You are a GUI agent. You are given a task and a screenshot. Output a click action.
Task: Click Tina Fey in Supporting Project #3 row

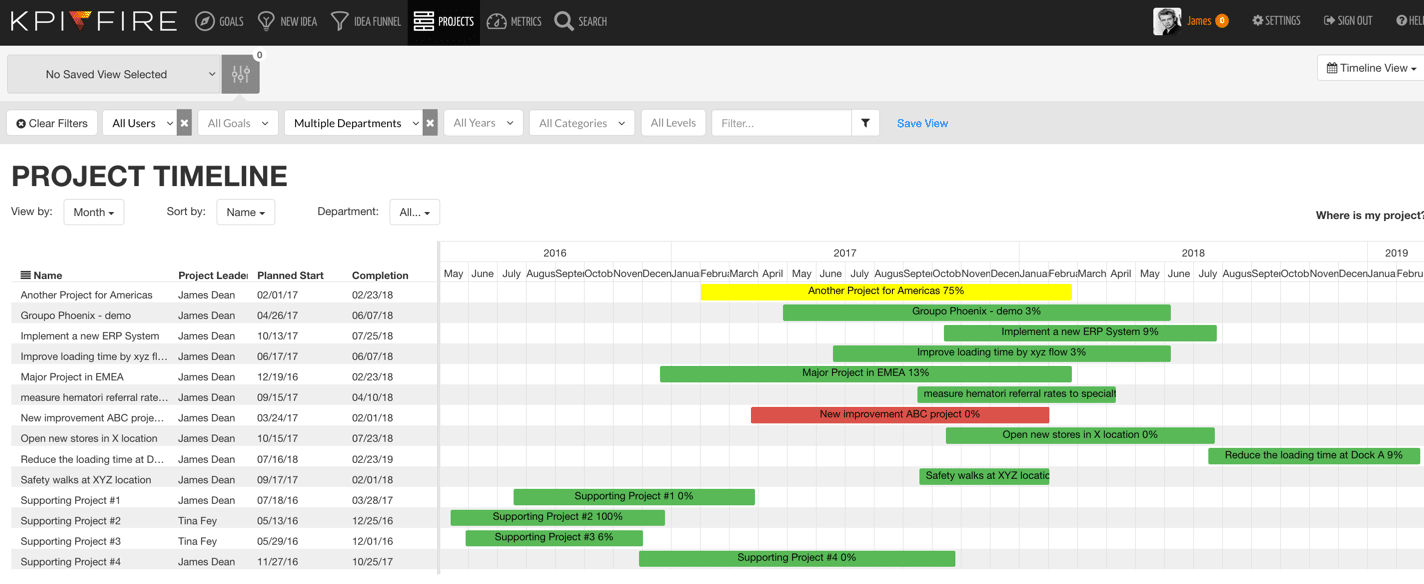tap(198, 541)
